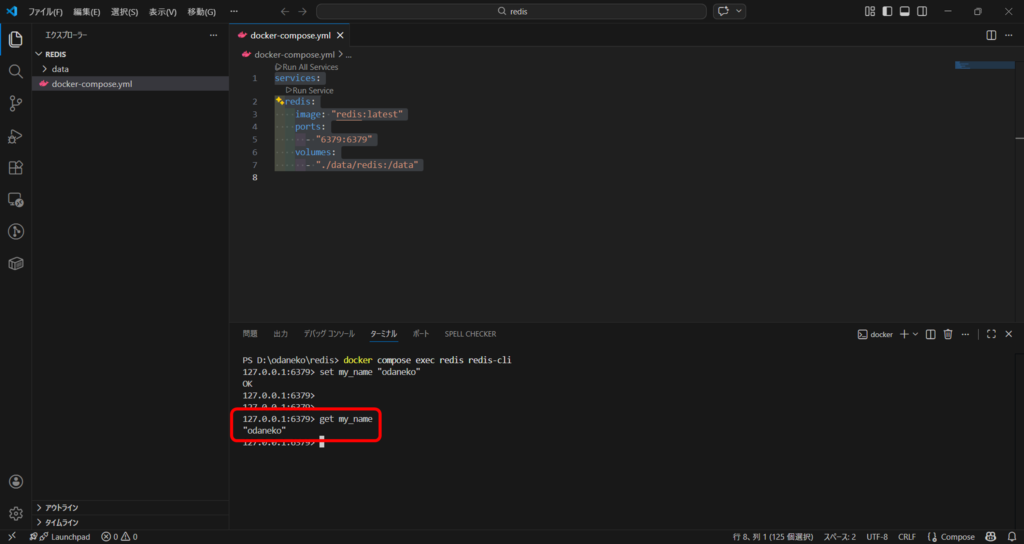Click the Run All Services link

pyautogui.click(x=310, y=67)
